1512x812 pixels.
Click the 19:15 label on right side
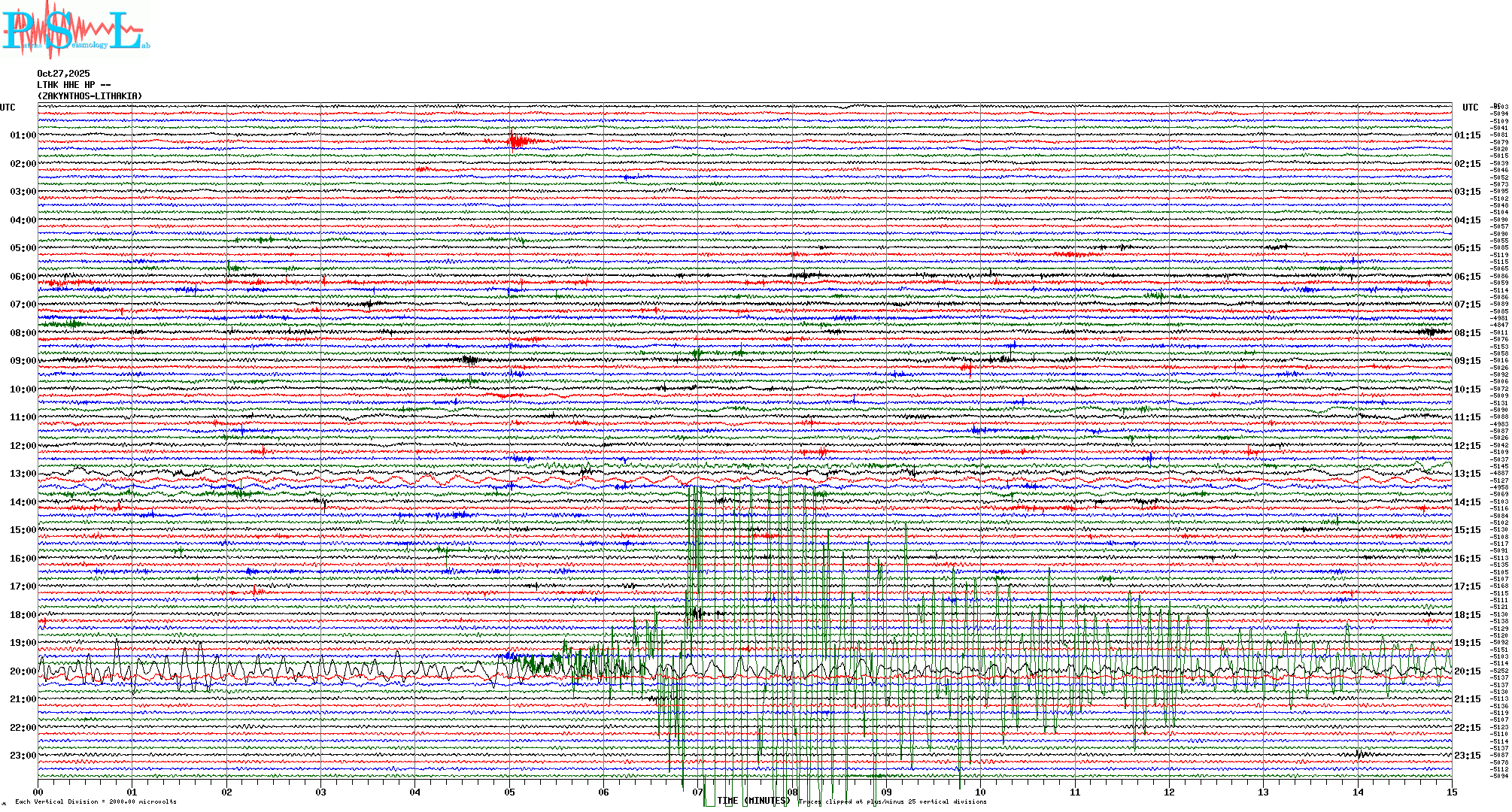(x=1467, y=643)
